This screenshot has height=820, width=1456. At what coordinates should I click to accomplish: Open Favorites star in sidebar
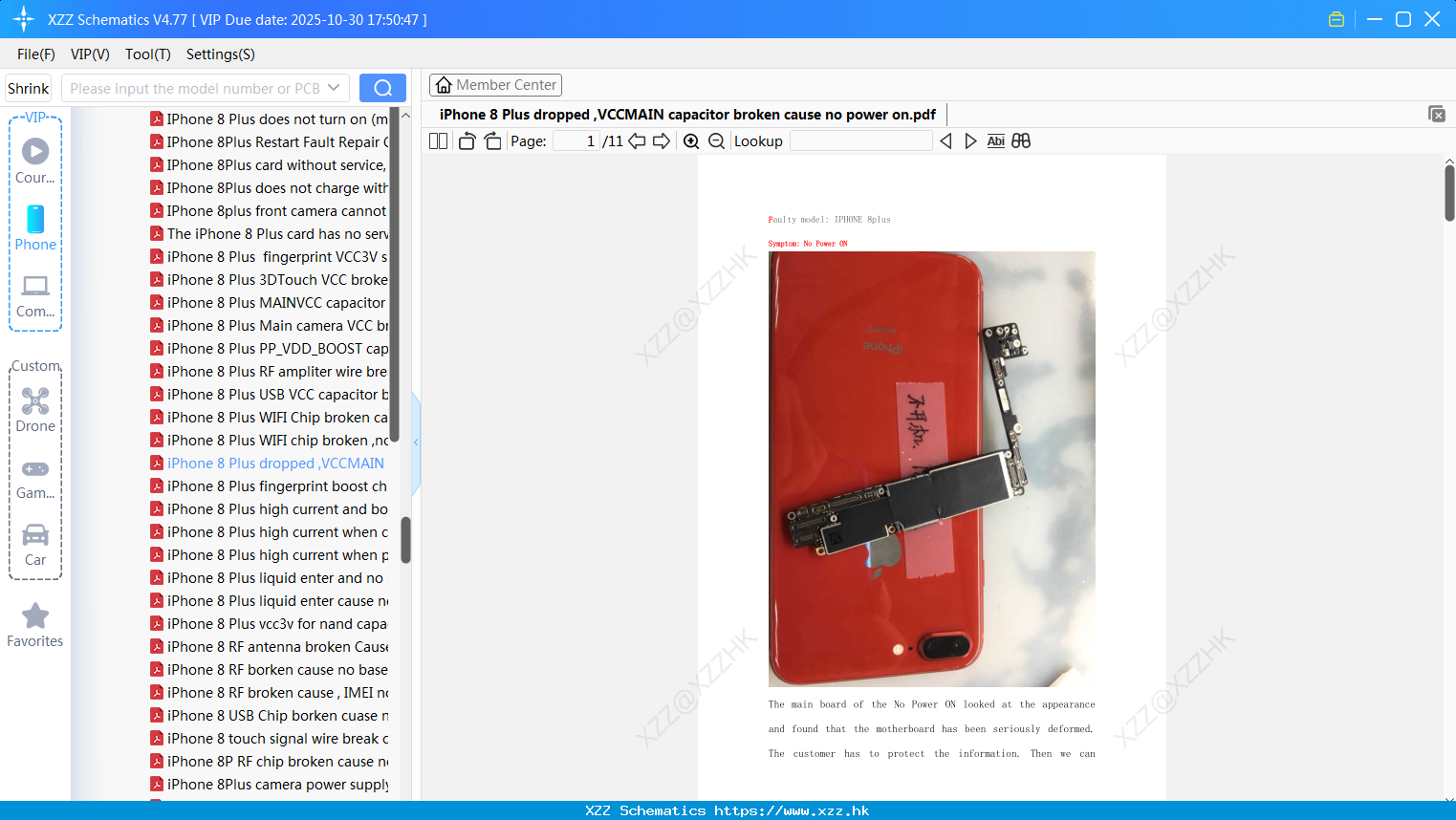(x=35, y=626)
